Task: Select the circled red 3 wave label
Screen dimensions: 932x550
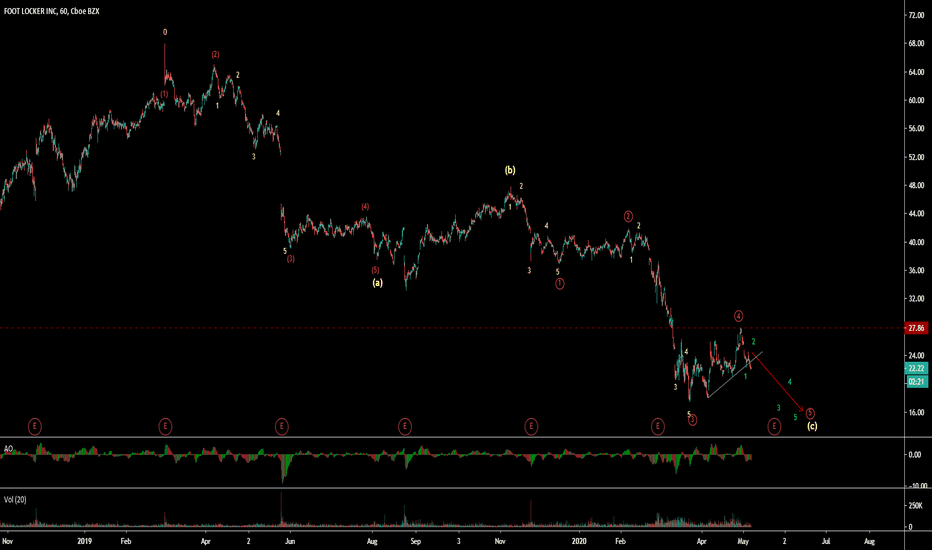Action: [692, 420]
